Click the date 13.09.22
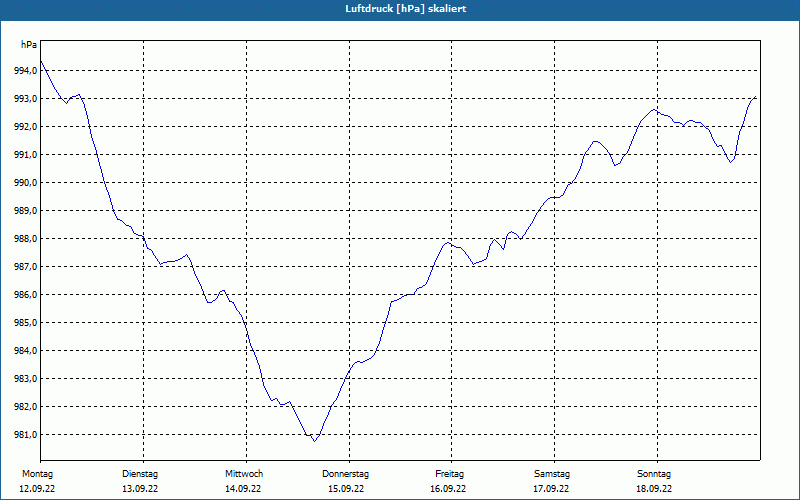Viewport: 800px width, 500px height. click(140, 489)
